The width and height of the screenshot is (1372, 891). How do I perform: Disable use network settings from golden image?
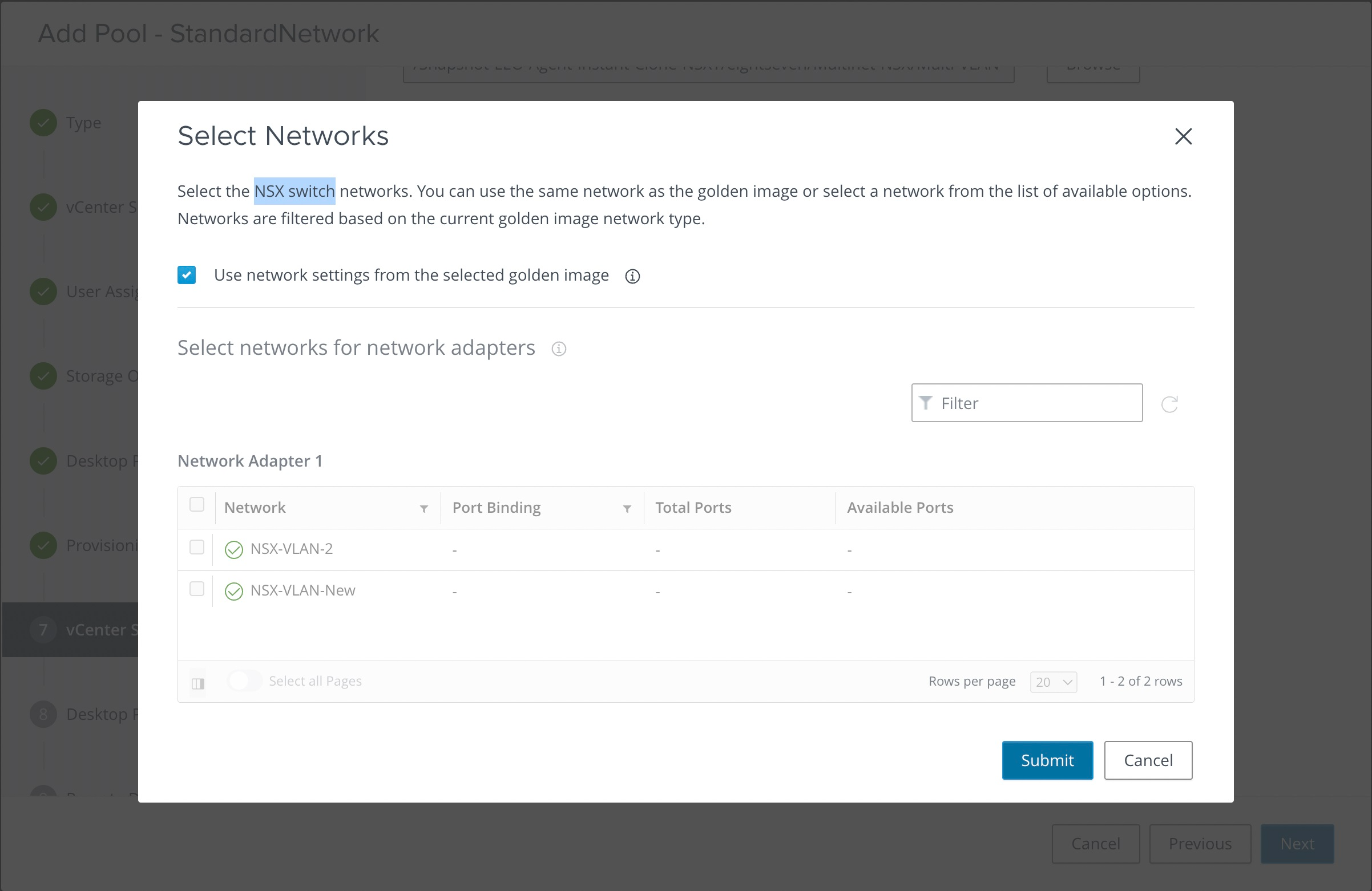click(186, 275)
